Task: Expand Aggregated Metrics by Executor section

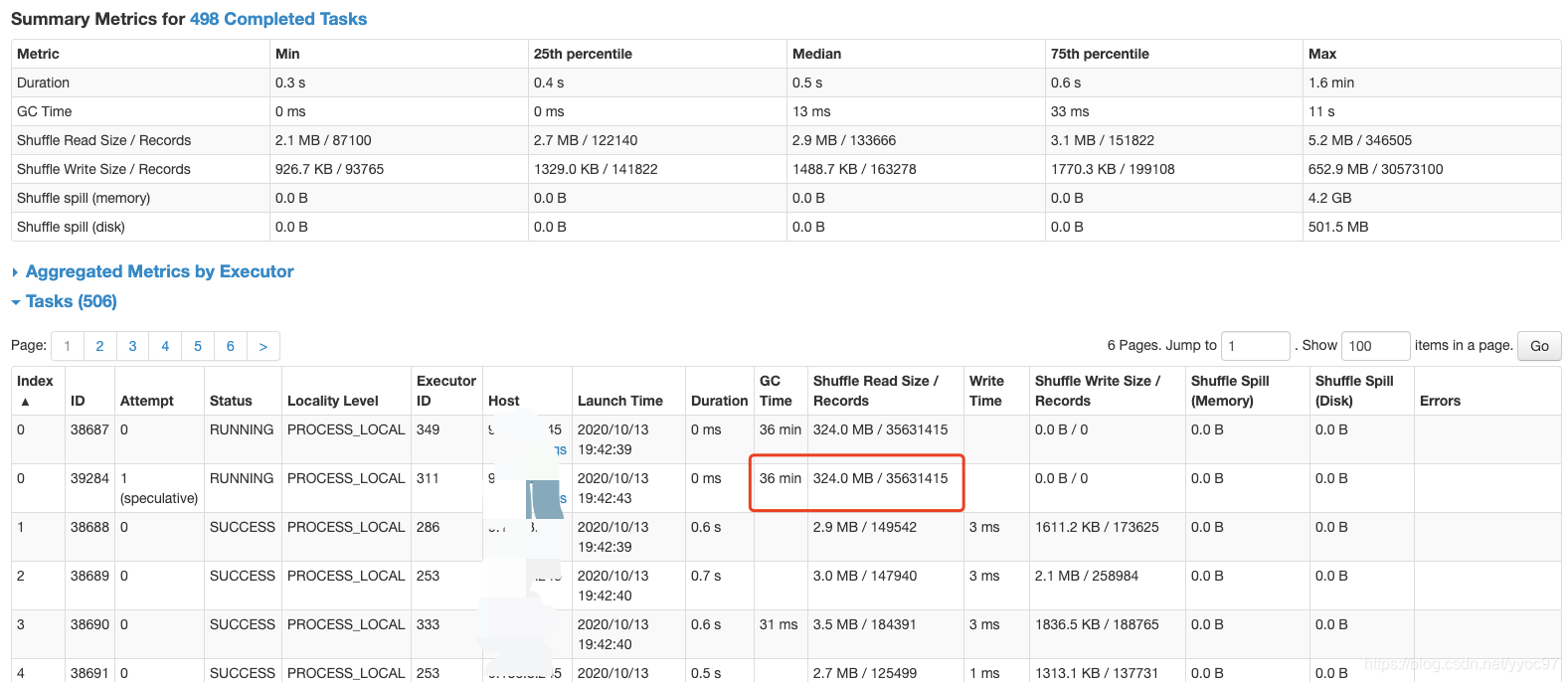Action: [x=160, y=271]
